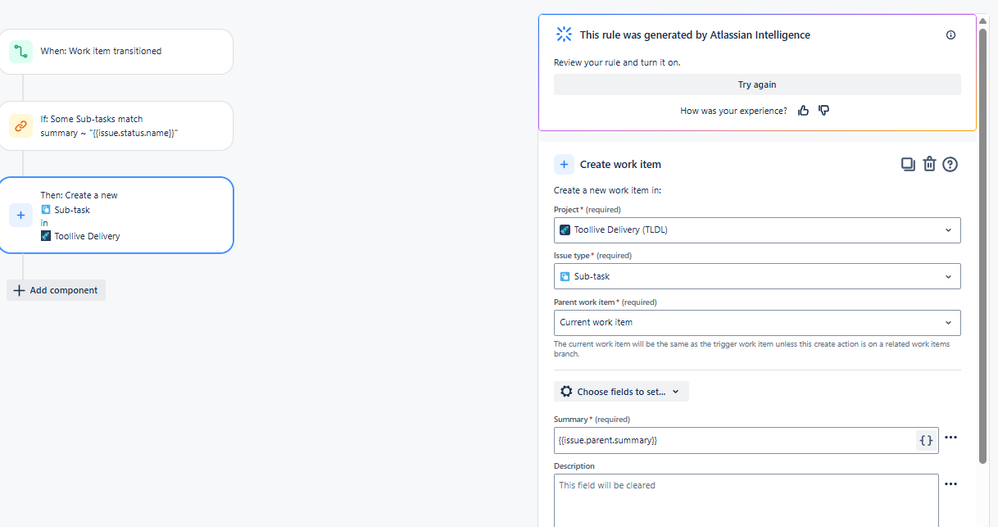Click the scroll up arrow of the panel
Screen dimensions: 998x527
[983, 20]
